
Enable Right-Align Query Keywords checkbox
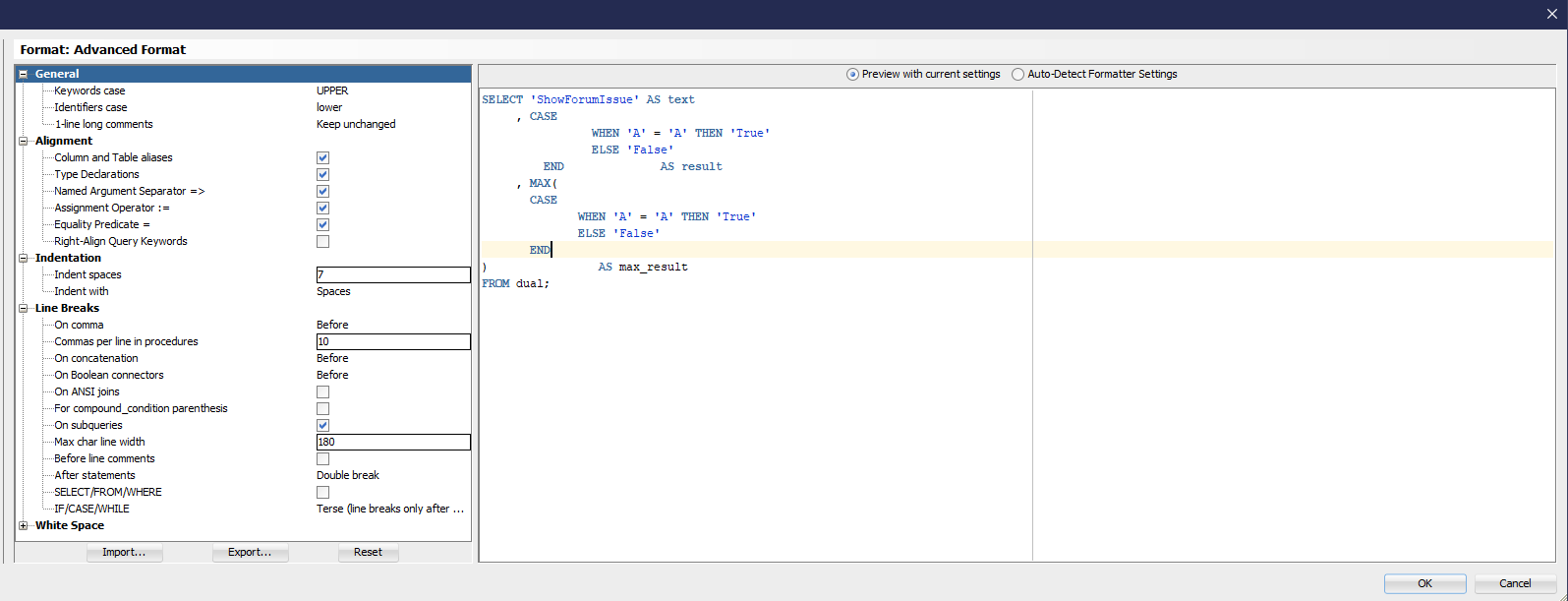(322, 241)
